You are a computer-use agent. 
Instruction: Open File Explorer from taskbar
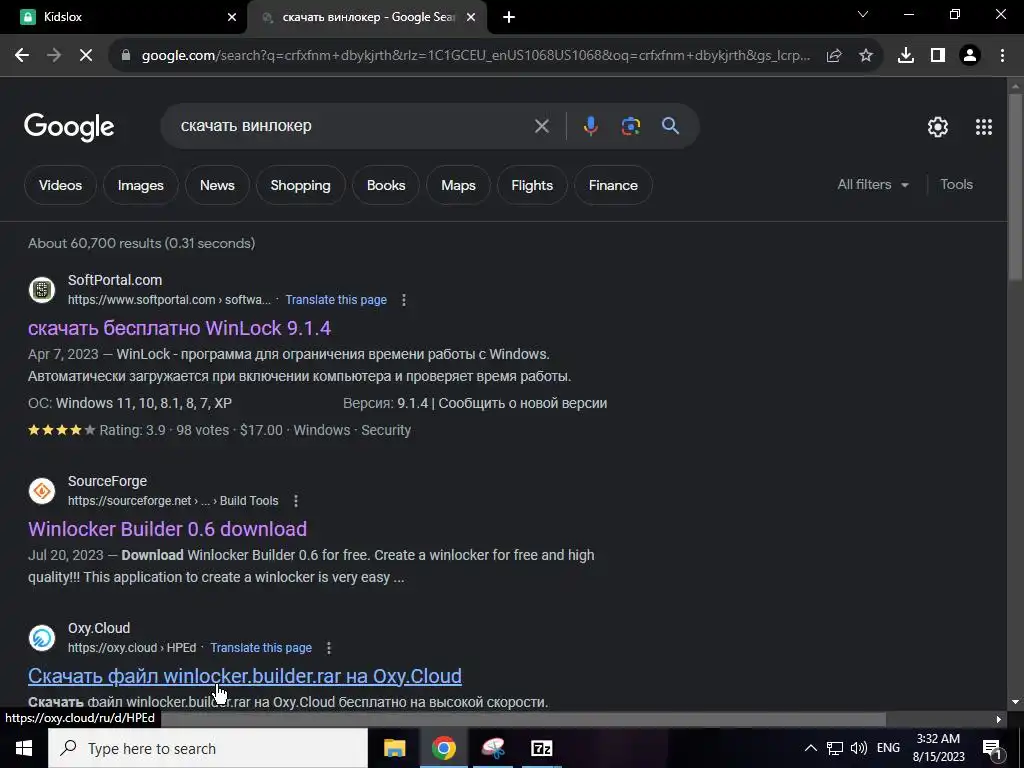(x=394, y=748)
